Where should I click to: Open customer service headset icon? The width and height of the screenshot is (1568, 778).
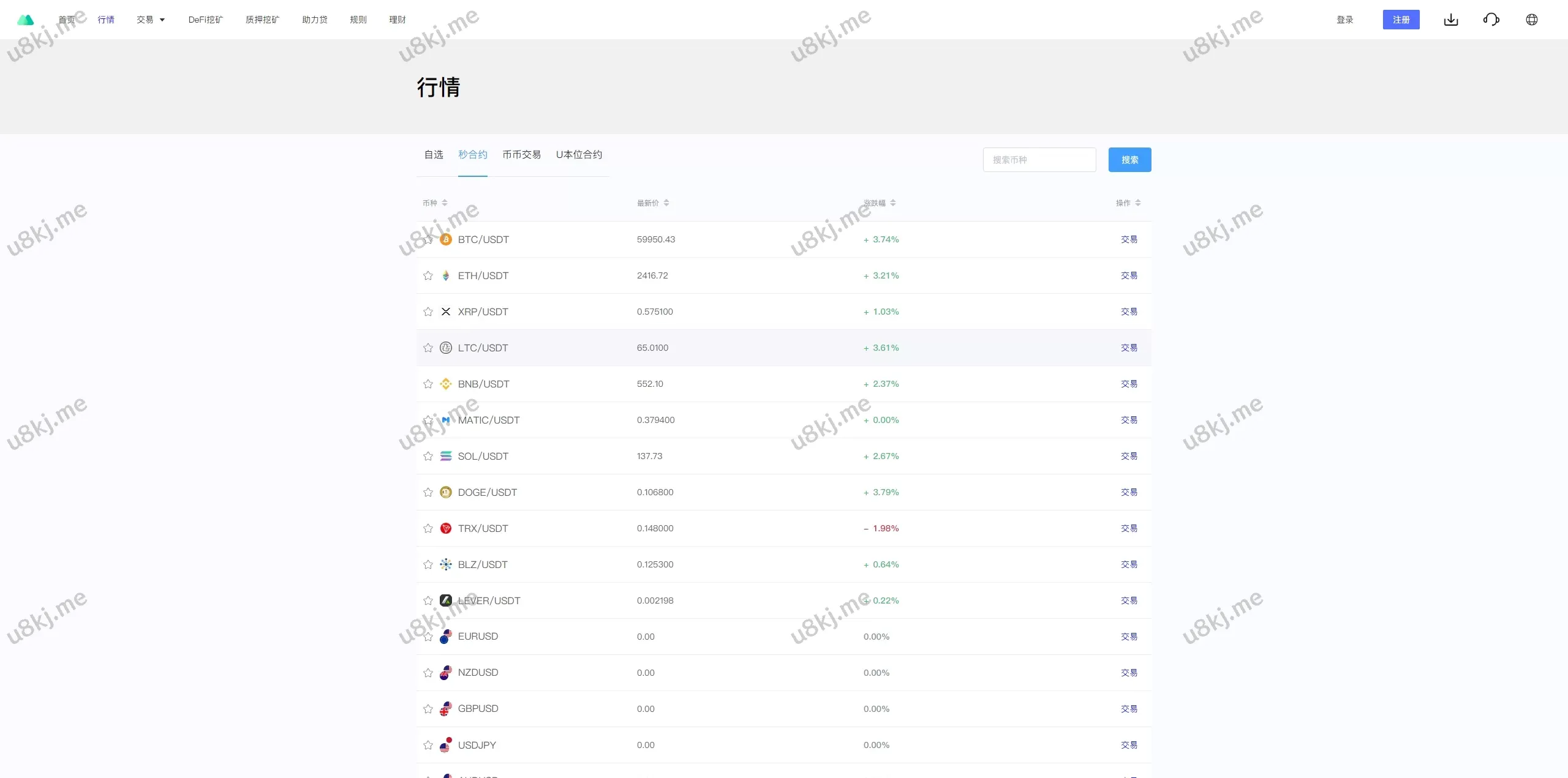point(1491,20)
